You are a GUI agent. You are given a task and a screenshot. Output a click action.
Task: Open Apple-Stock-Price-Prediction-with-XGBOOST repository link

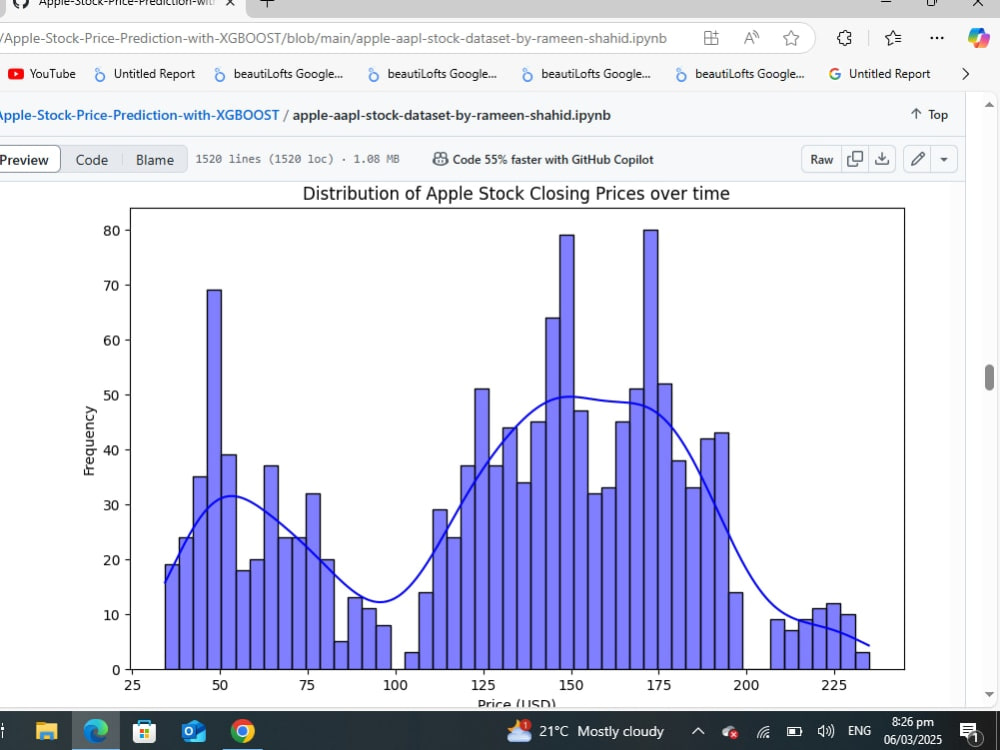(139, 115)
